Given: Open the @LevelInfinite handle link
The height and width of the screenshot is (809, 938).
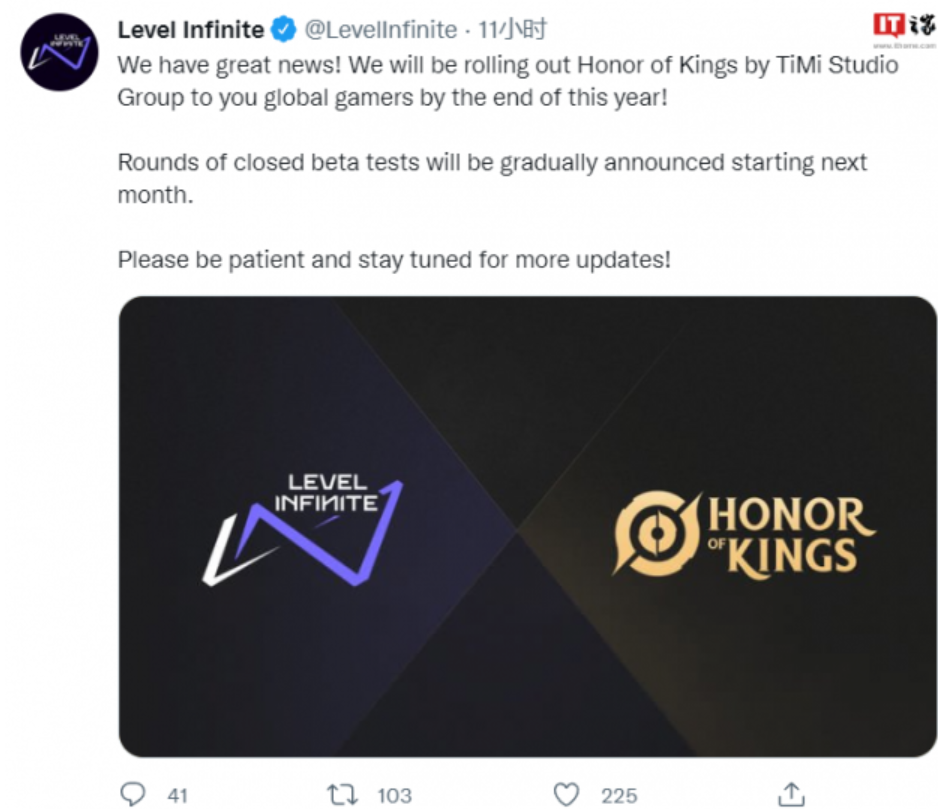Looking at the screenshot, I should [x=380, y=30].
